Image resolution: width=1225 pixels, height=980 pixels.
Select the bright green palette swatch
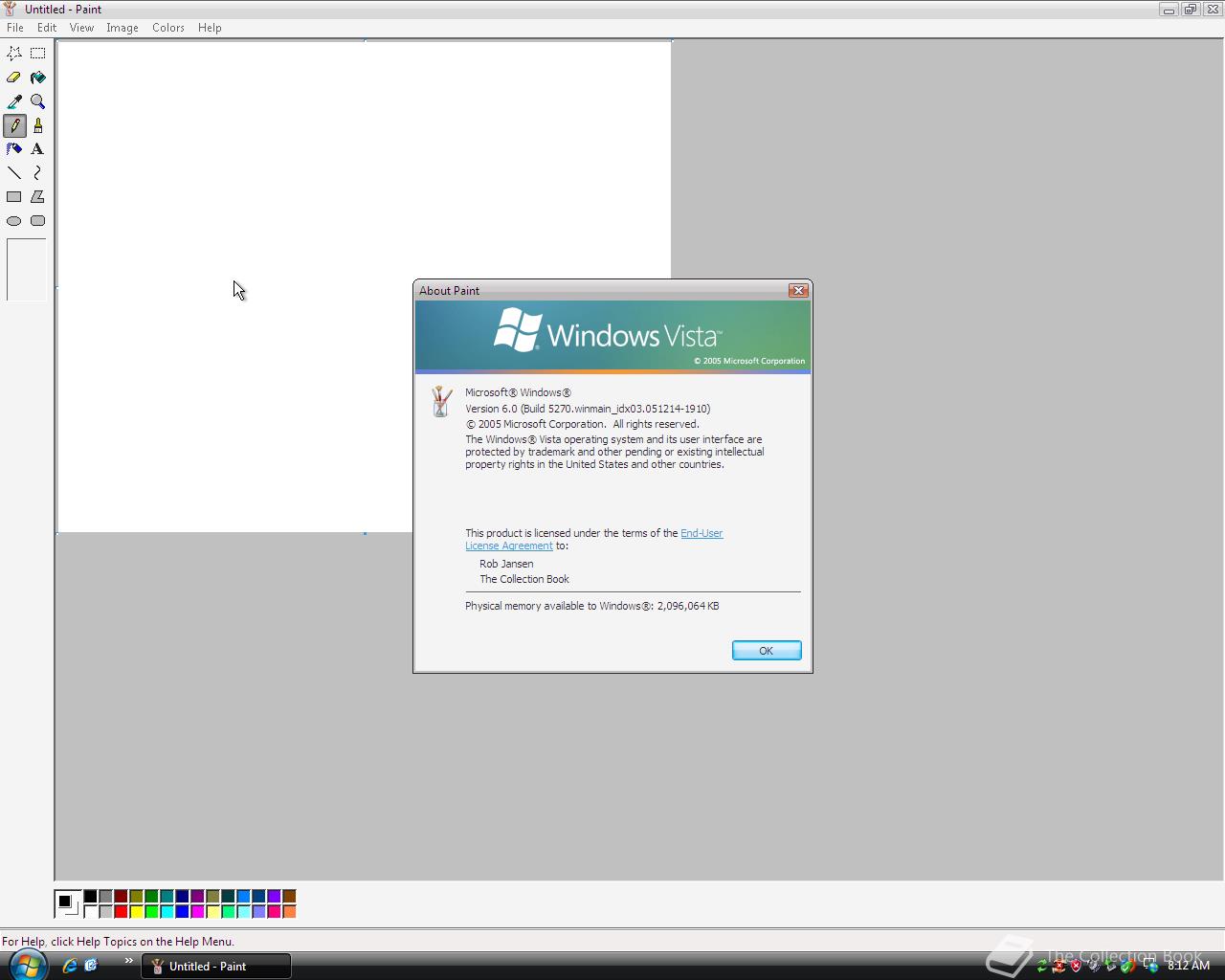[x=151, y=912]
